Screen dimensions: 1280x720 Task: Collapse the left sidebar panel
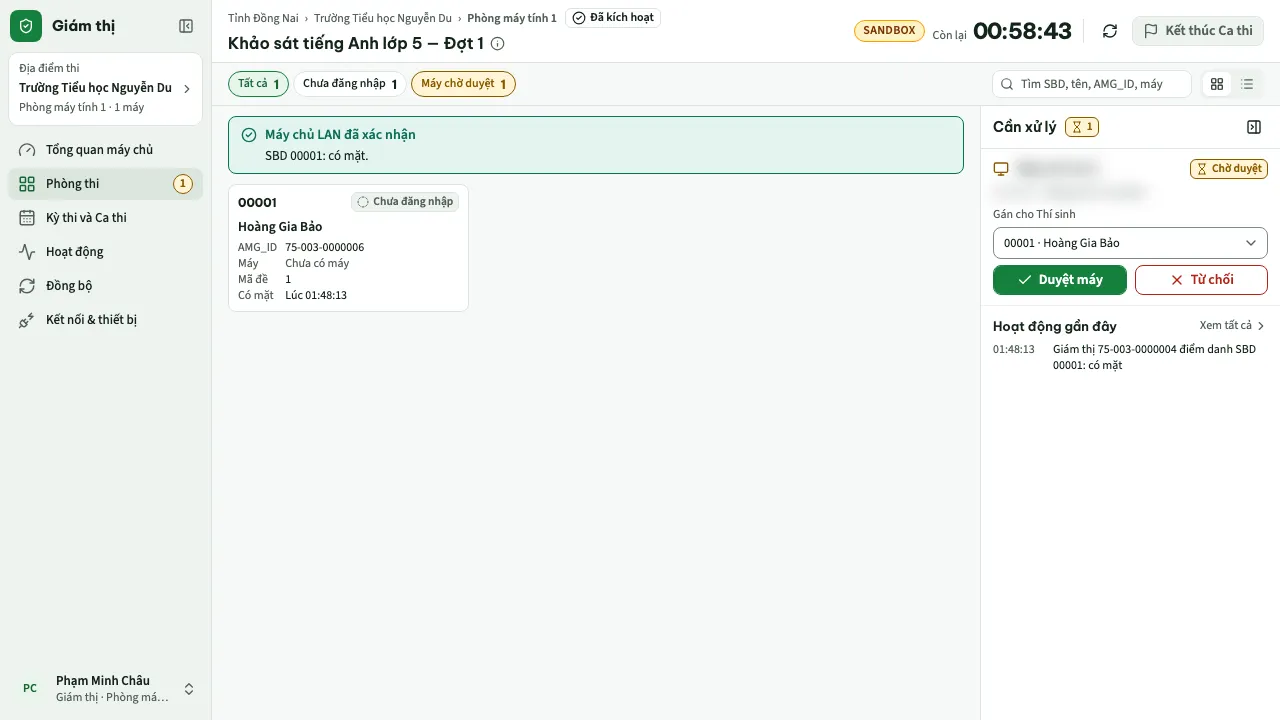click(186, 26)
